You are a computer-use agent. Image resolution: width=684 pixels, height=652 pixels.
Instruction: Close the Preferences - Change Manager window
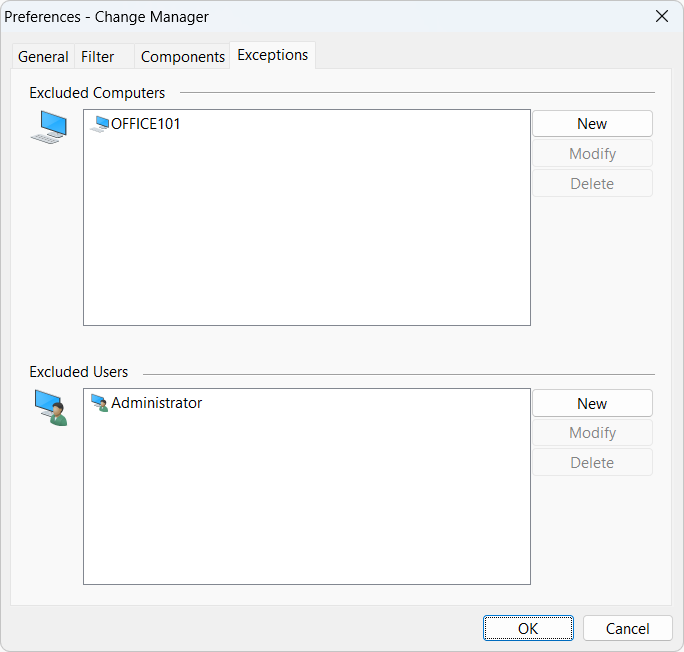[x=661, y=16]
